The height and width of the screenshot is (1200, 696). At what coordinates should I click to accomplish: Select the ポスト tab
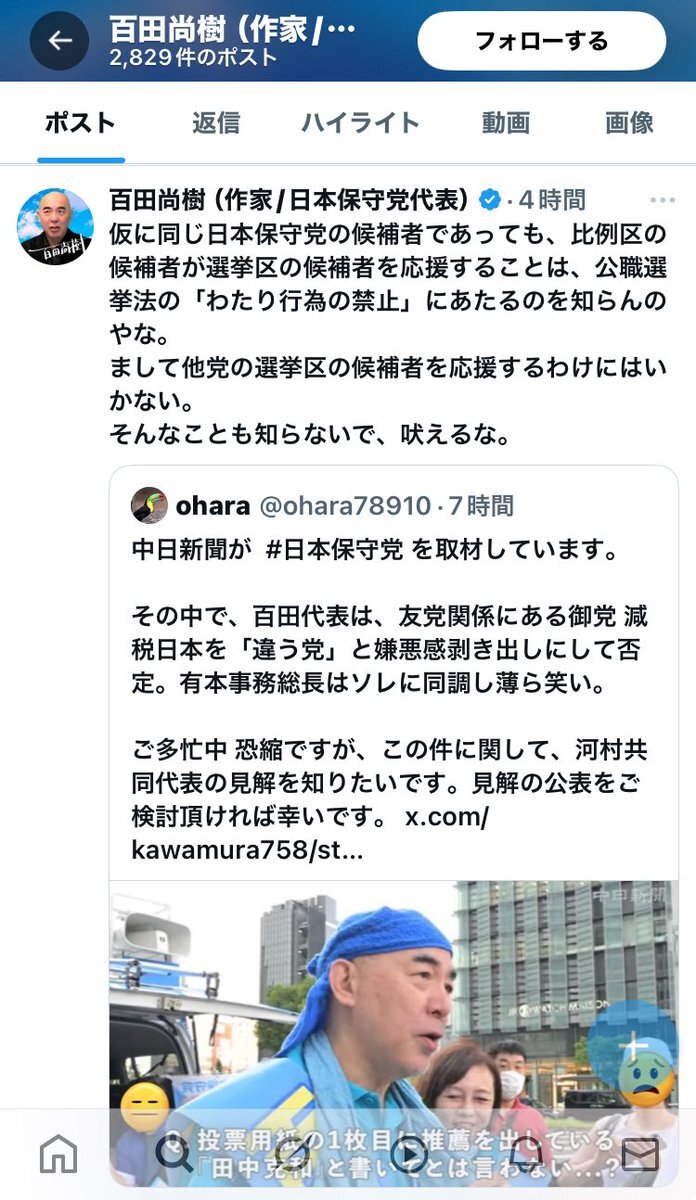click(81, 123)
